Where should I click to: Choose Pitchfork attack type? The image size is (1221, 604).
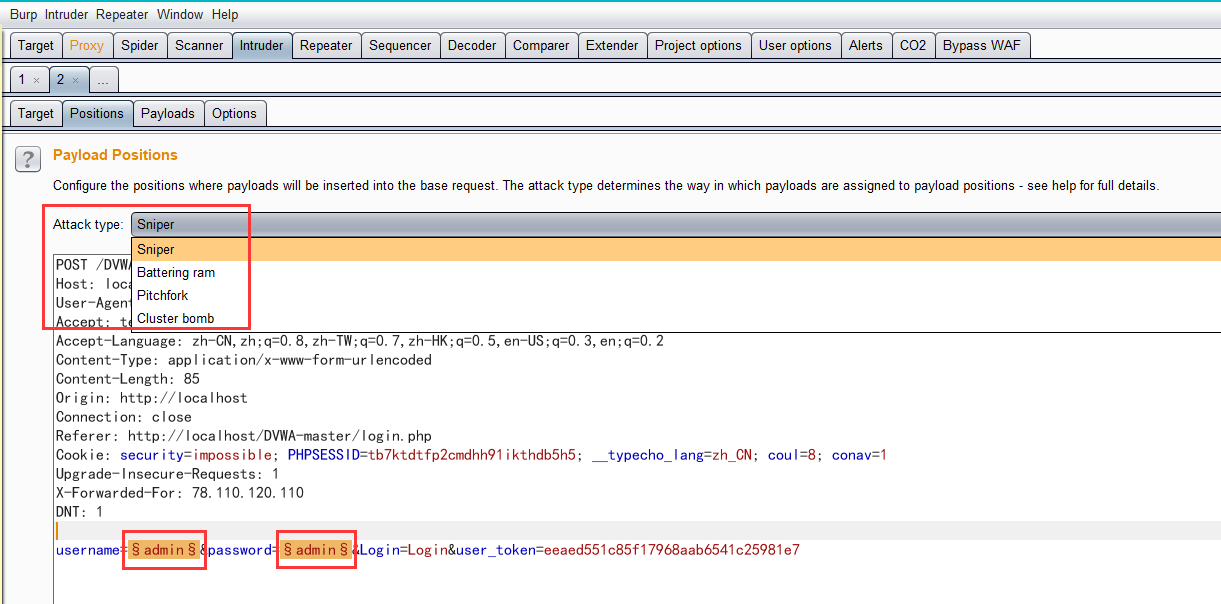(676, 295)
